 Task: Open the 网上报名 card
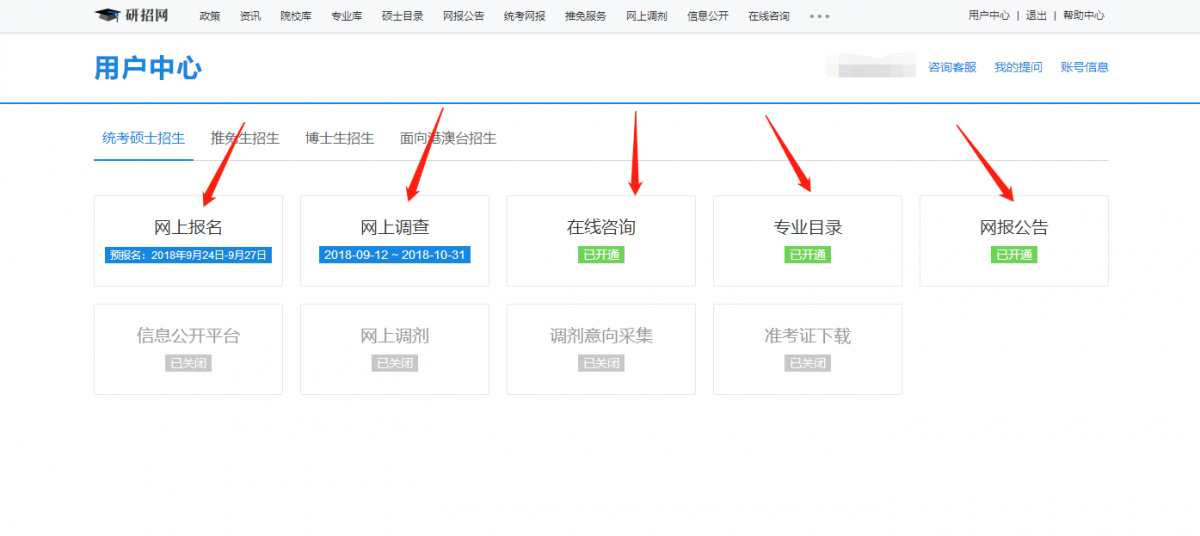(x=188, y=240)
